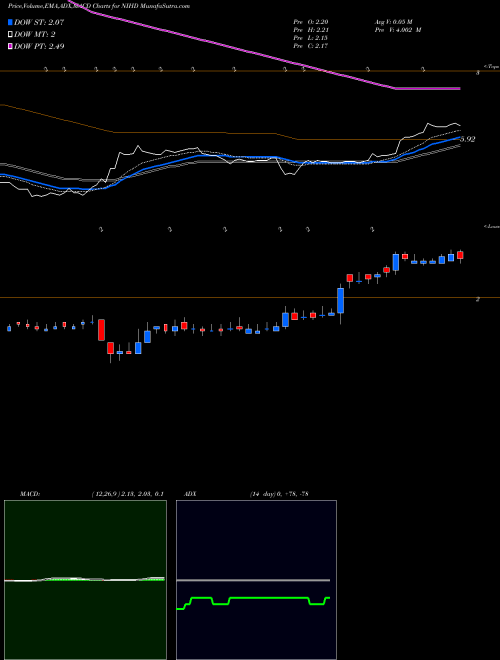Screen dimensions: 500x660
Task: Click the 'Pre L: 2.13' low value
Action: [x=311, y=38]
